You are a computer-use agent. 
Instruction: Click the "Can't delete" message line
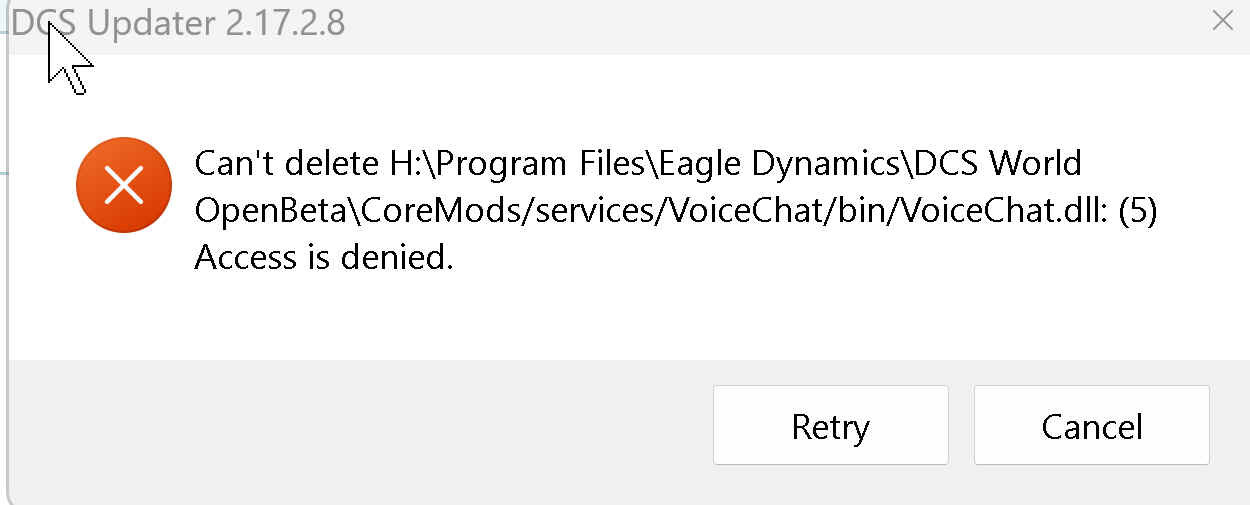(x=638, y=162)
